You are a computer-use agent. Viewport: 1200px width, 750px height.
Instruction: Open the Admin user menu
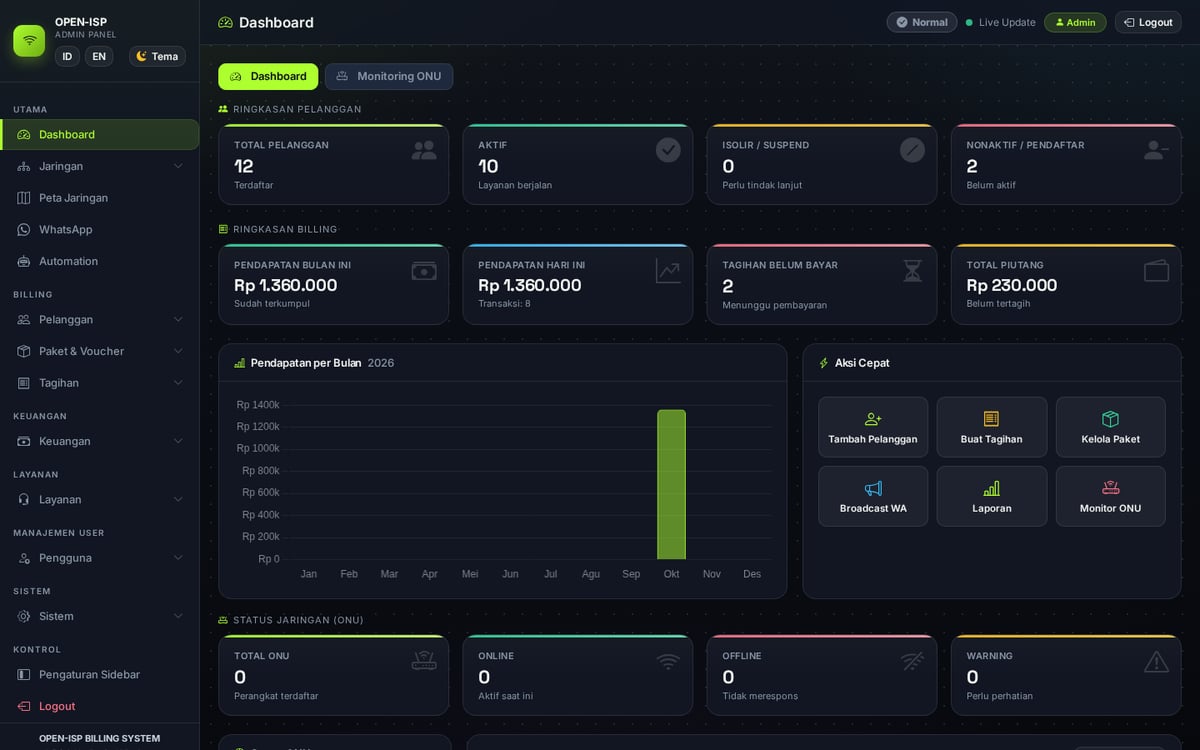click(x=1075, y=22)
